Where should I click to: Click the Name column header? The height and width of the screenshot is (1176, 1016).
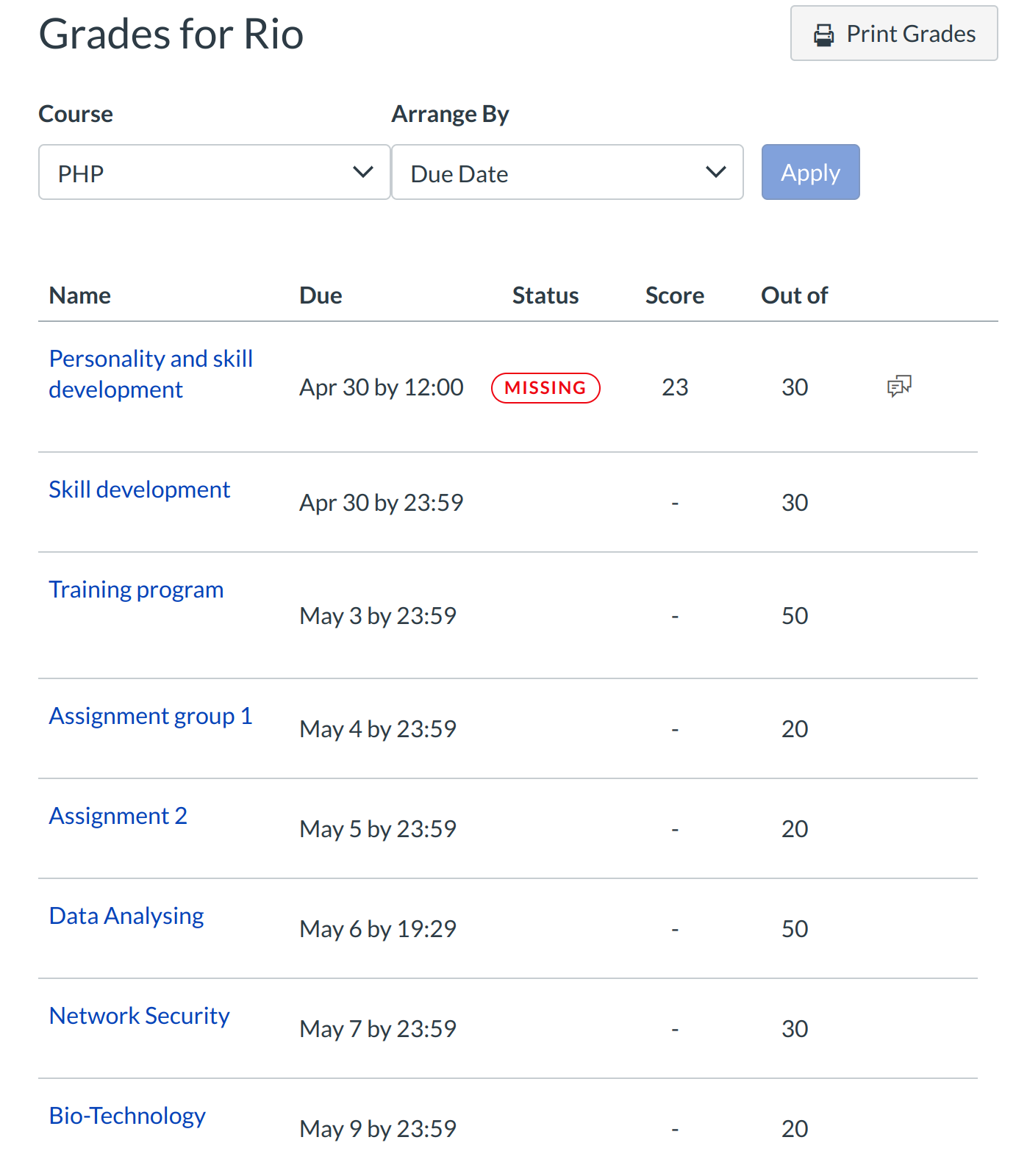tap(80, 295)
